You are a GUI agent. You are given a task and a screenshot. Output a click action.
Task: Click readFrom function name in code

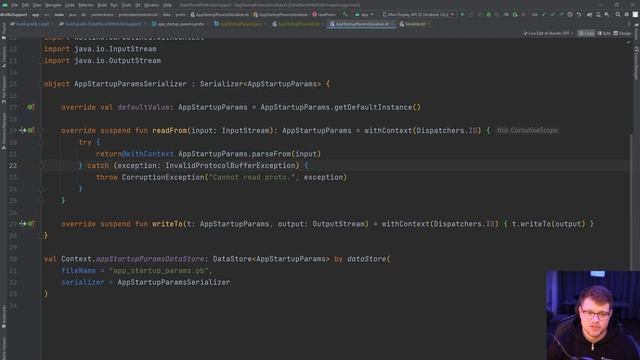coord(169,131)
